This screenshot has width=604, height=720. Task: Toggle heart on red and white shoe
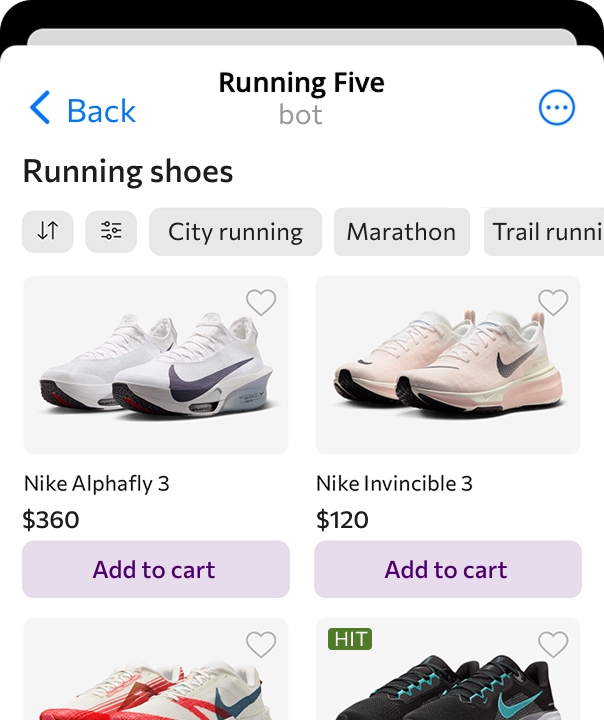coord(261,644)
